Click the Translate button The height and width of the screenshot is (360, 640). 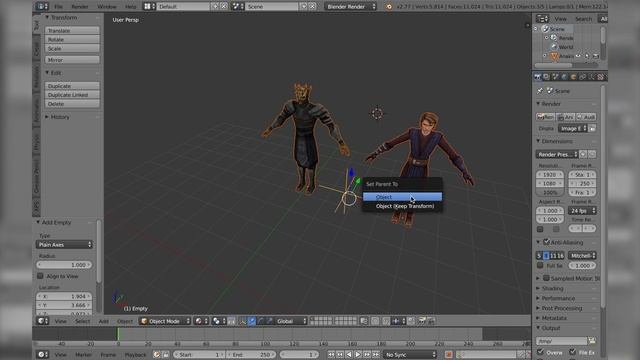coord(72,30)
